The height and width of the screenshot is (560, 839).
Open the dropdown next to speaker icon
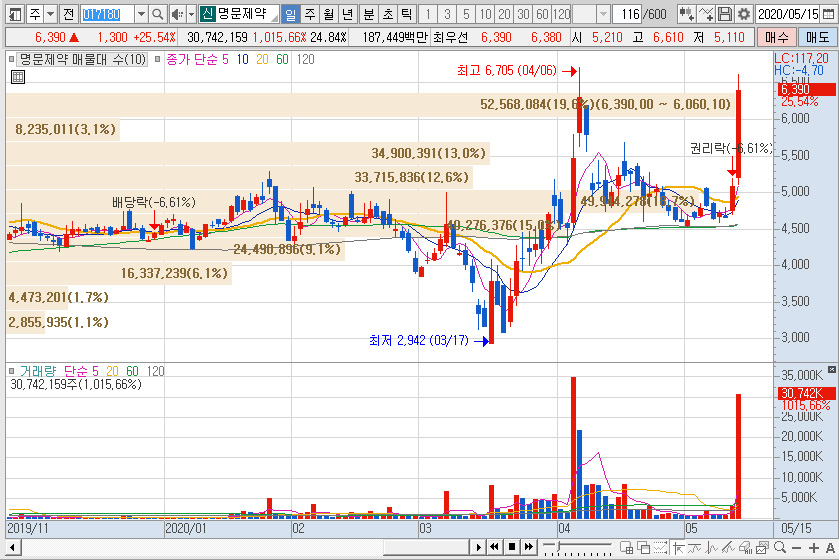pos(191,14)
